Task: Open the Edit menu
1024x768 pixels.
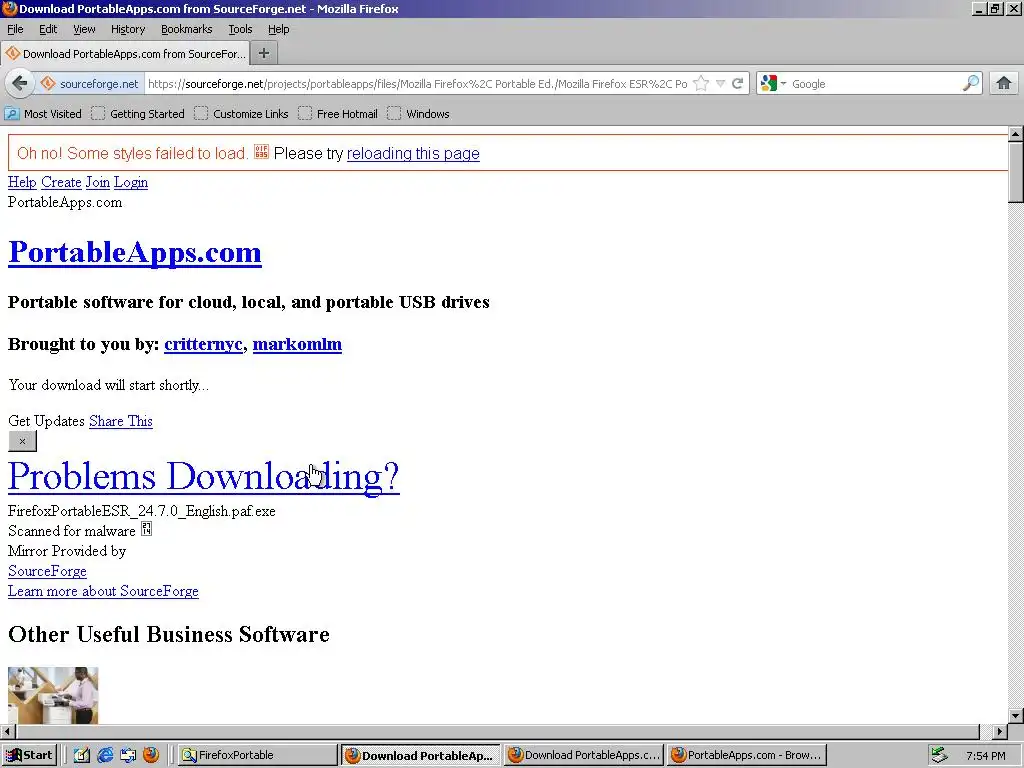Action: pos(48,29)
